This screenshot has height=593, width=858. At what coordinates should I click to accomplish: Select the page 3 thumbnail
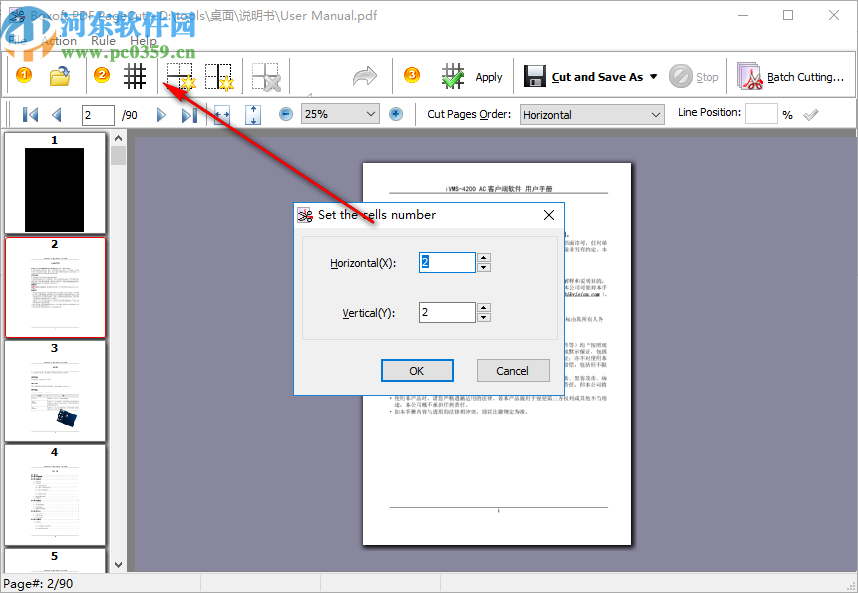55,390
